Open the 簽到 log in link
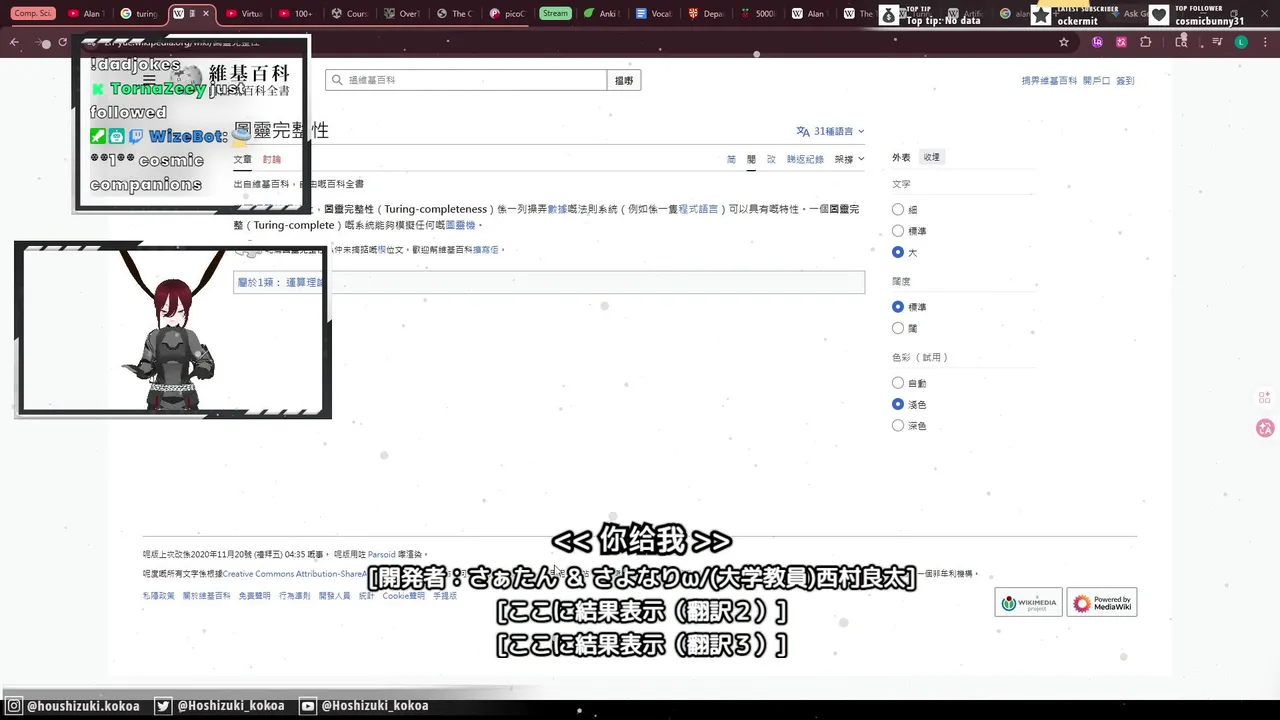Viewport: 1280px width, 720px height. (x=1125, y=80)
